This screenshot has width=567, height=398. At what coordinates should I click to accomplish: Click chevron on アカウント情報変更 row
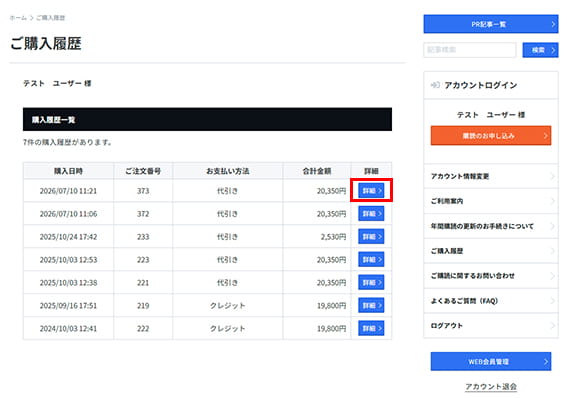[x=552, y=176]
